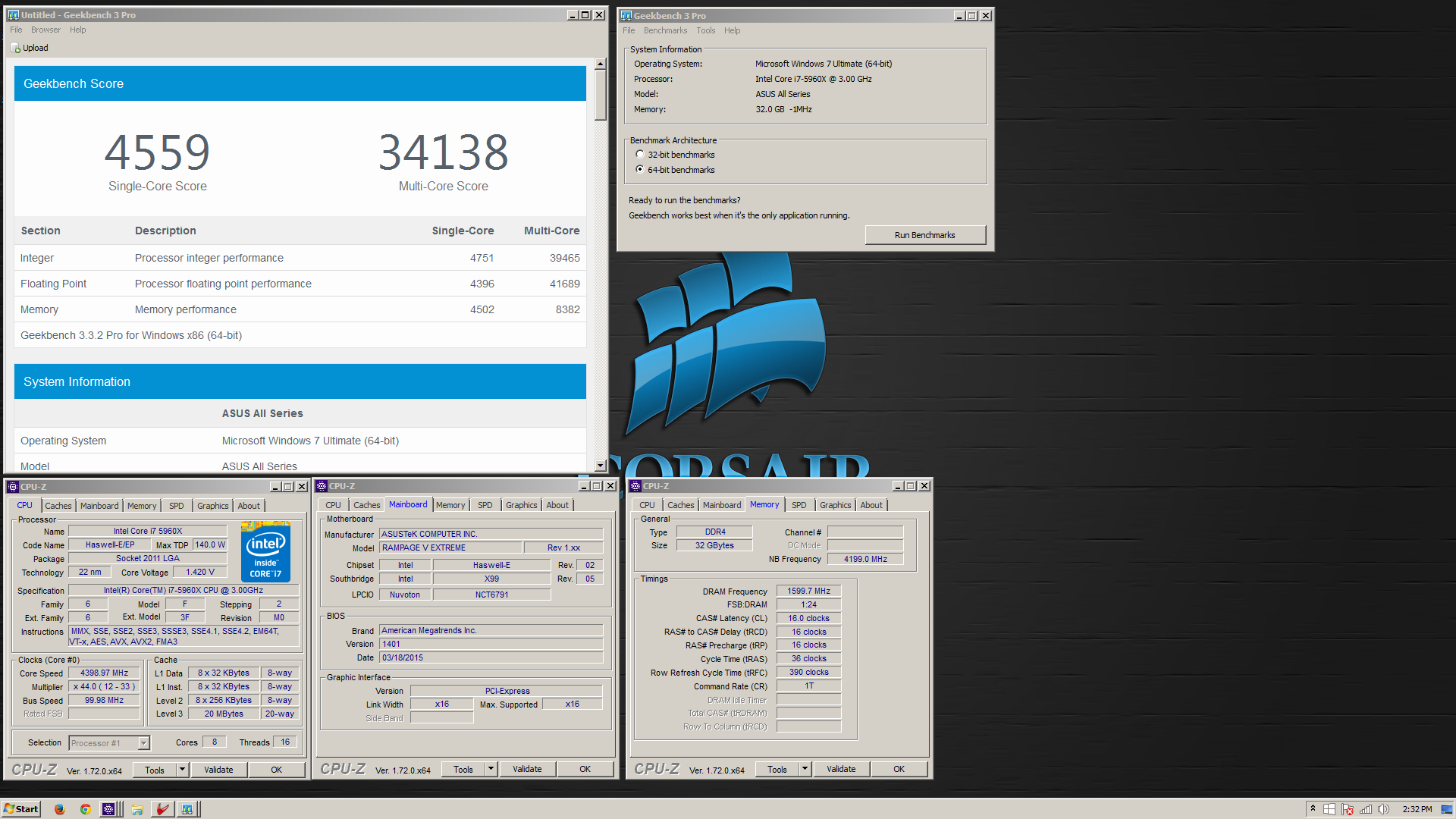This screenshot has width=1456, height=819.
Task: Click the Memory CPU-Z window title bar icon
Action: click(x=635, y=486)
